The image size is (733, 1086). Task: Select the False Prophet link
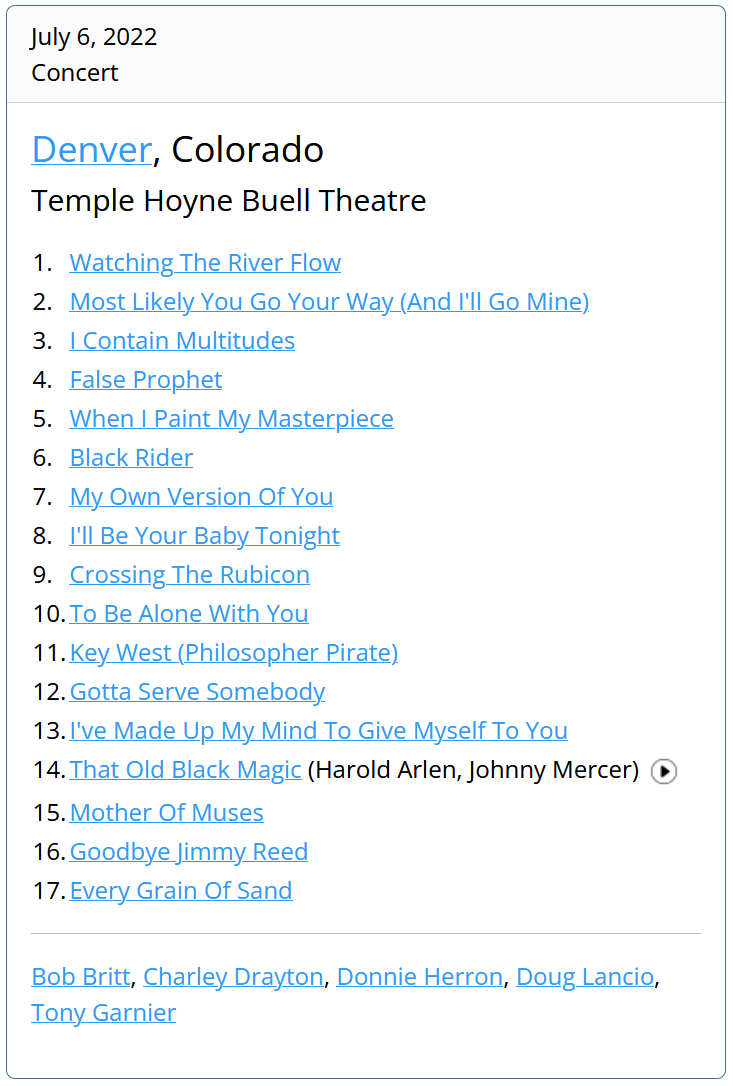[x=146, y=380]
